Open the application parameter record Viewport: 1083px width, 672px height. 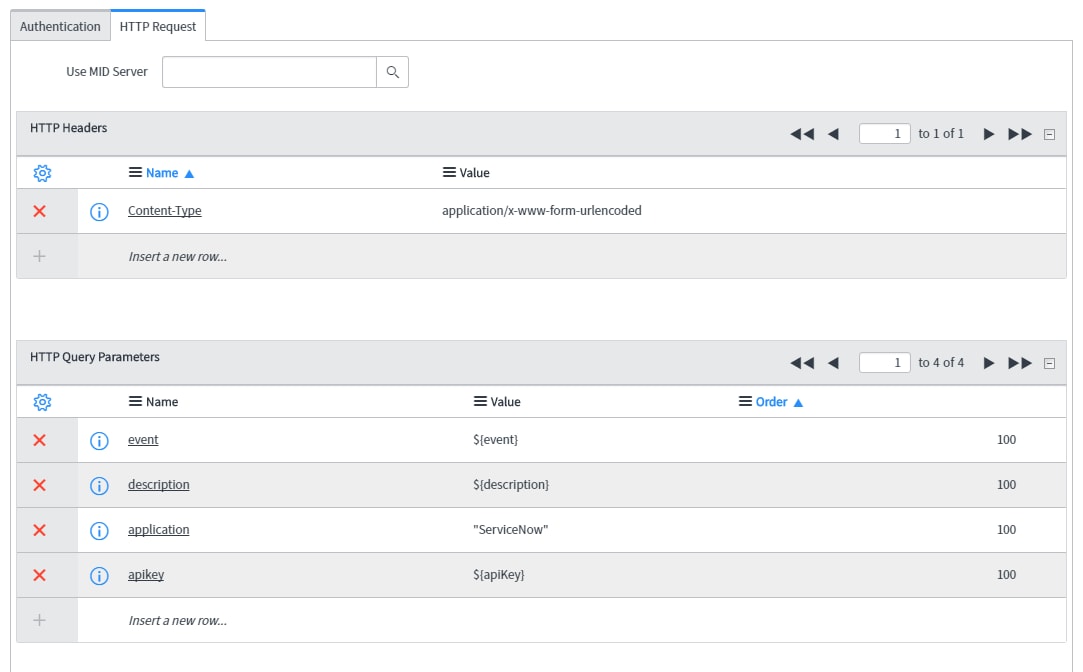[158, 530]
